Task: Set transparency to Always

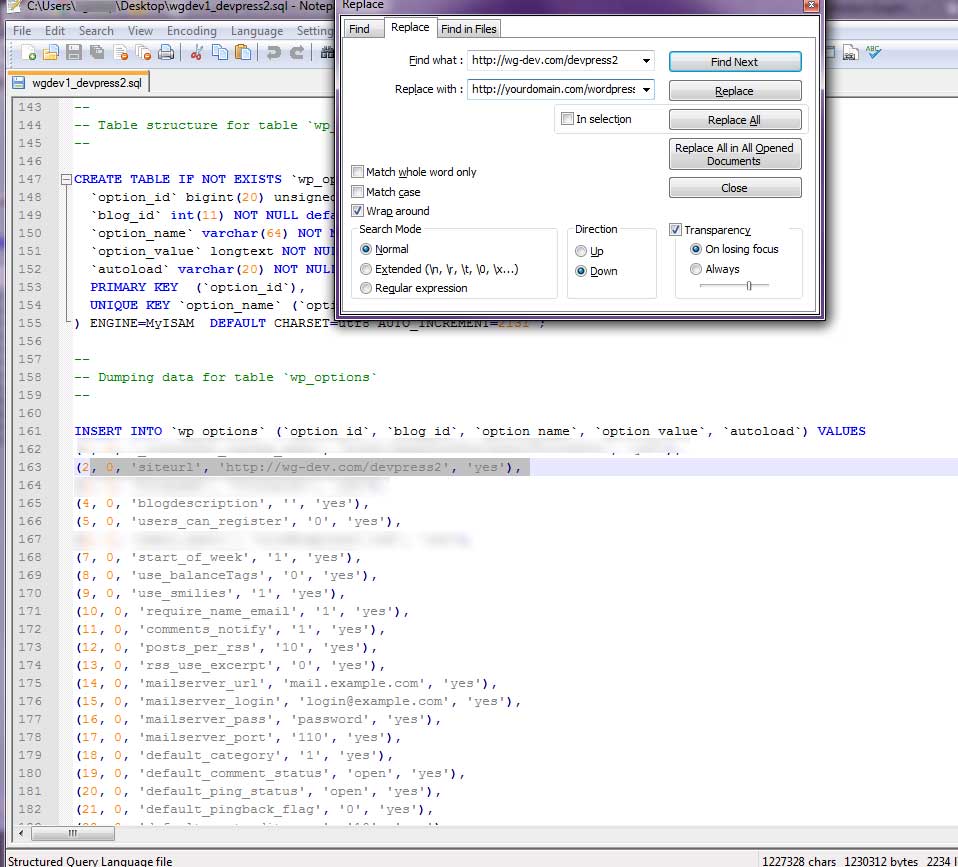Action: tap(695, 269)
